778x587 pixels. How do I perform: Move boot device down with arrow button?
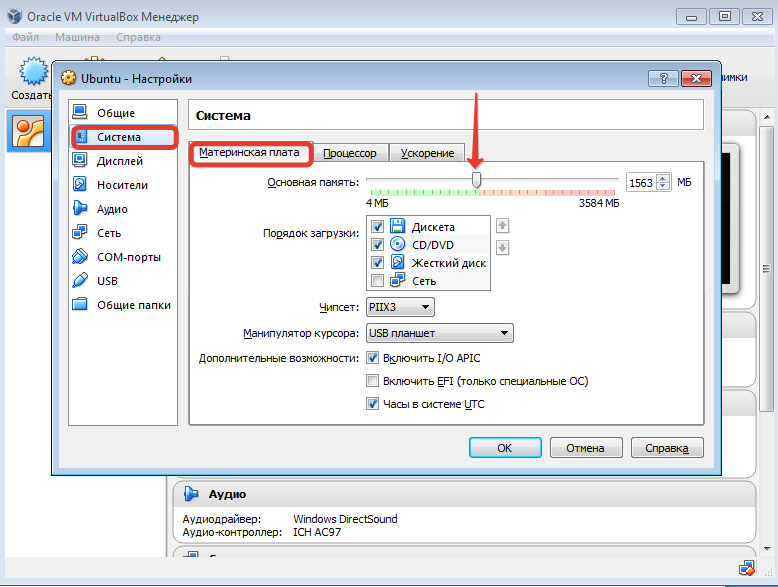pos(502,247)
